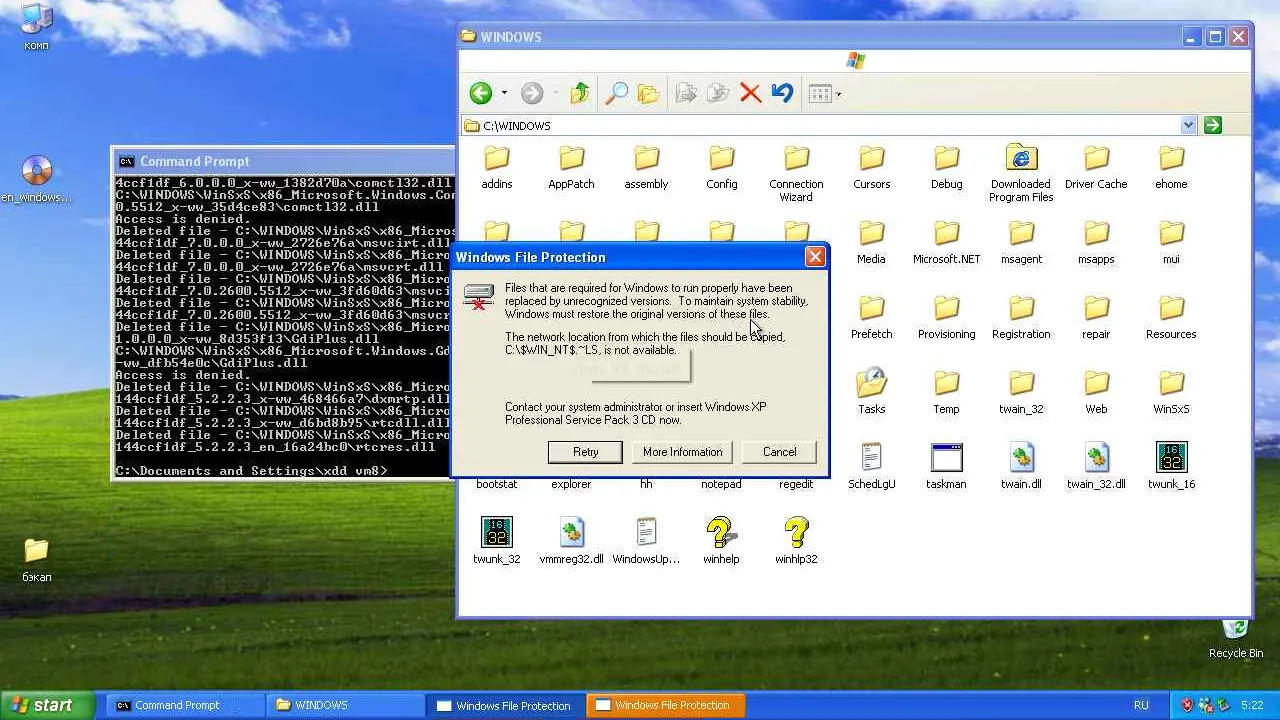Select the Microsoft.NET folder
The width and height of the screenshot is (1280, 720).
coord(946,242)
